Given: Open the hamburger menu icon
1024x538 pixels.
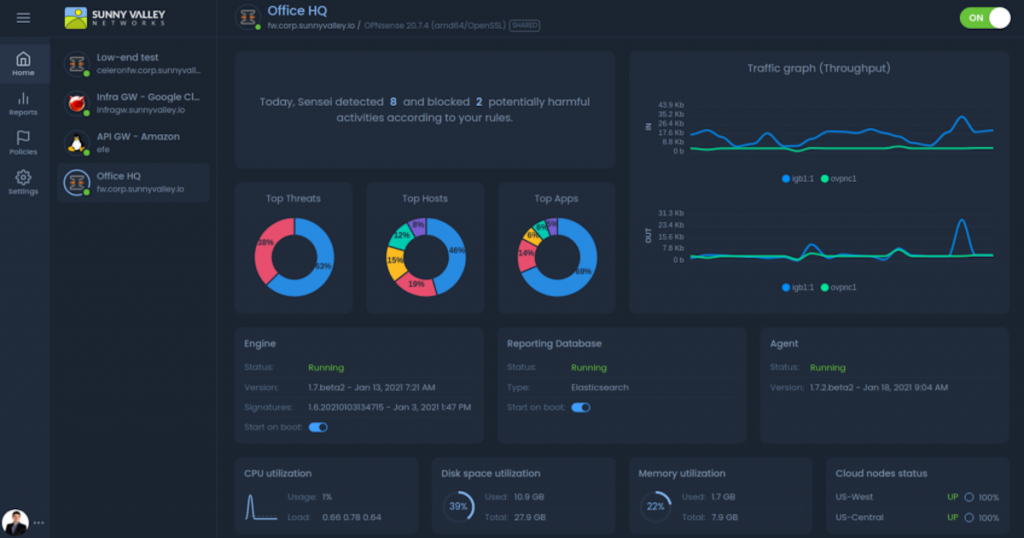Looking at the screenshot, I should tap(23, 18).
